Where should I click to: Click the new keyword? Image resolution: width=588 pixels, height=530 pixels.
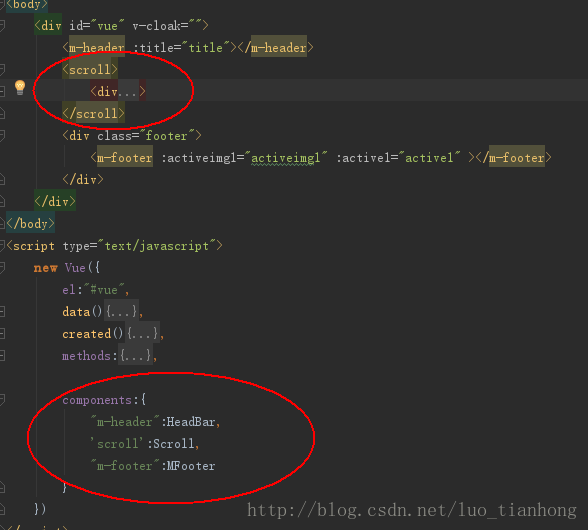tap(45, 268)
